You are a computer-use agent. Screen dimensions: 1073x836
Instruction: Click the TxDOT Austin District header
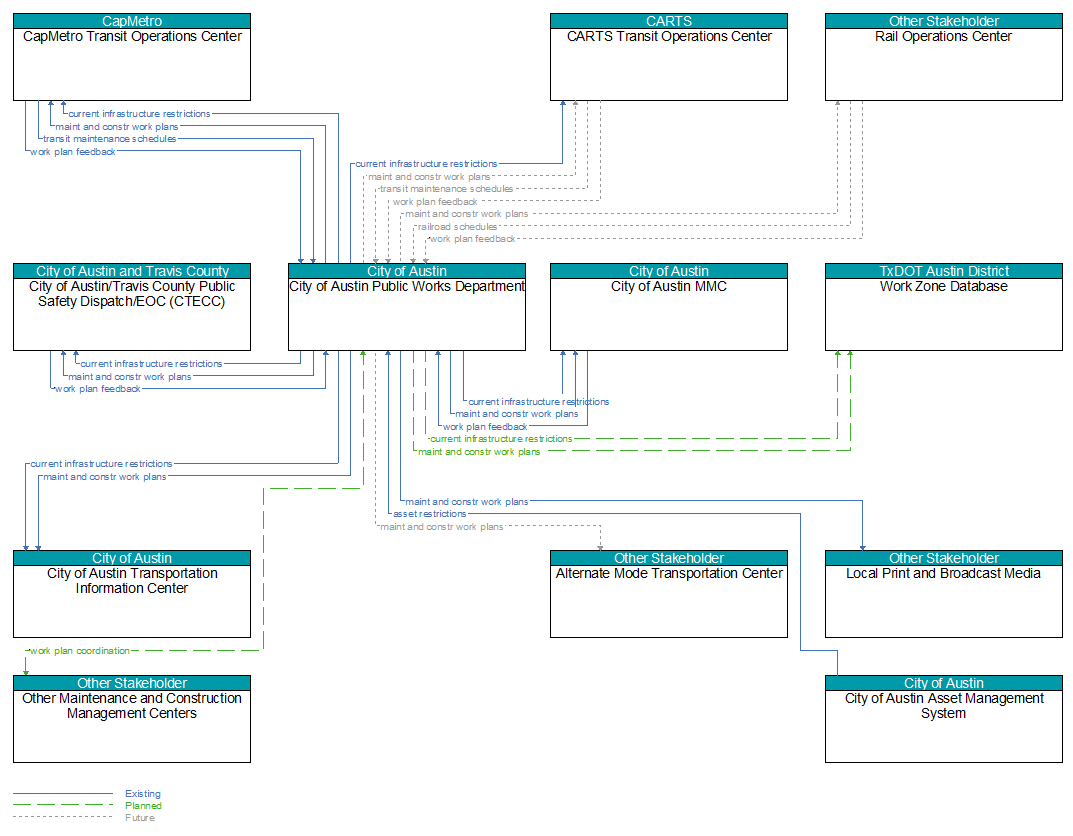pos(944,272)
